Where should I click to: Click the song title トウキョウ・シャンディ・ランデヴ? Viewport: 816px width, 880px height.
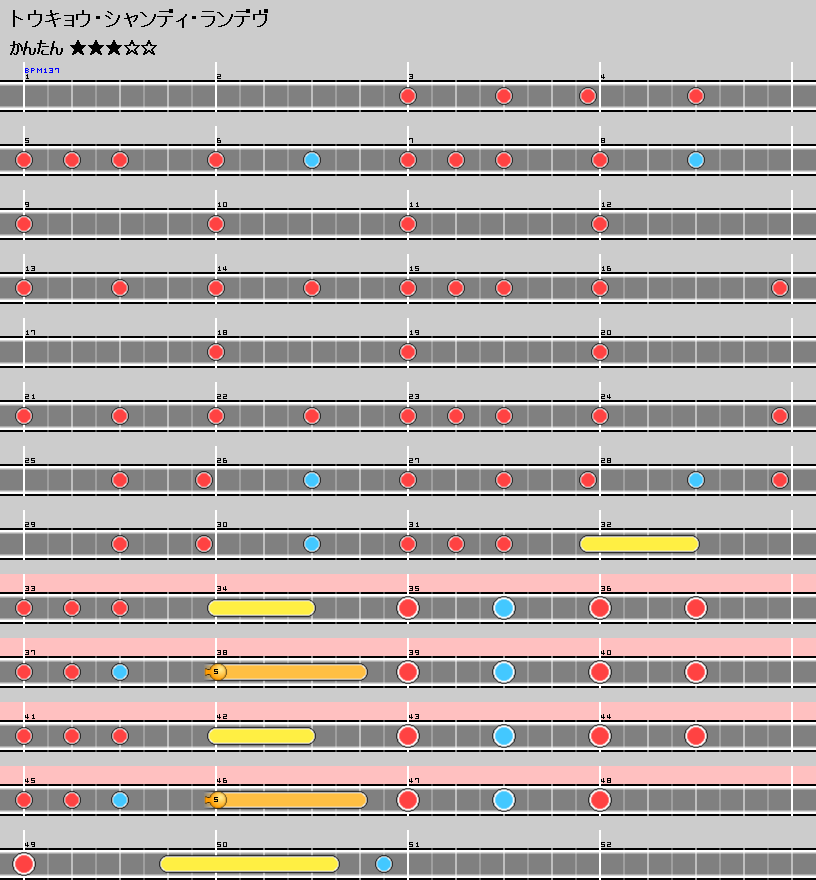139,19
